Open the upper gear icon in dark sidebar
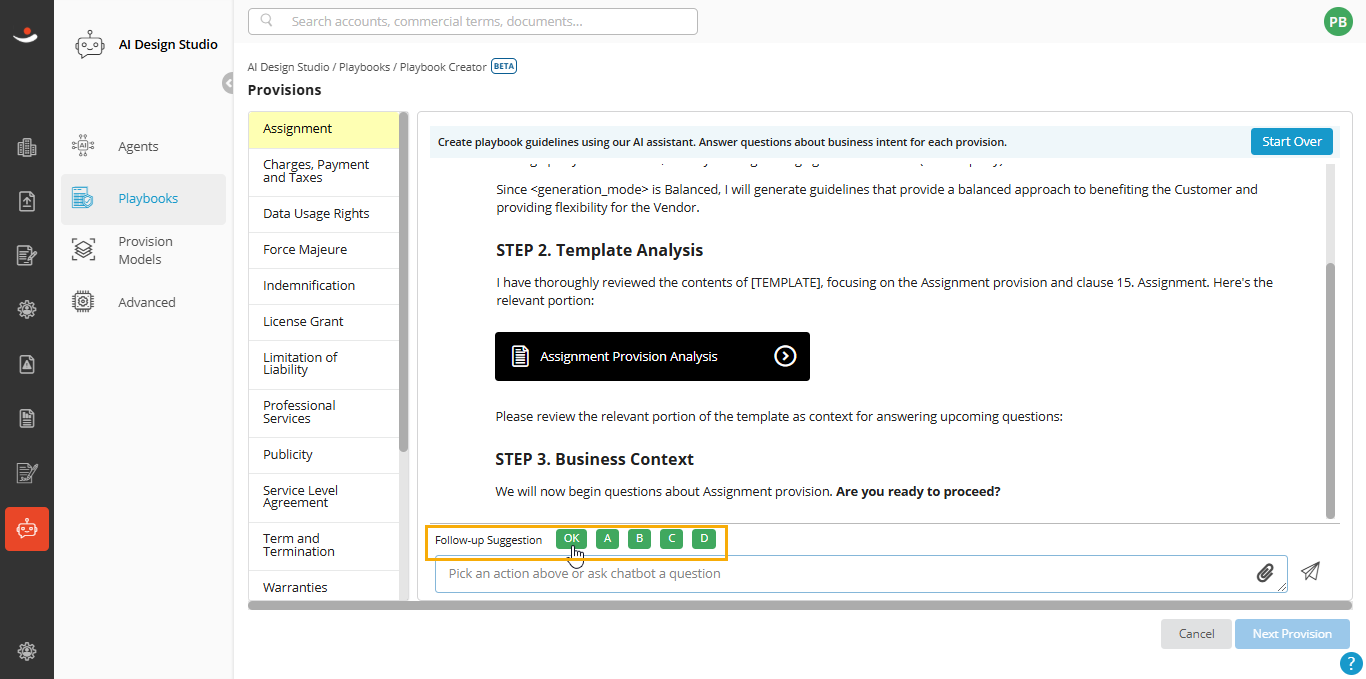1366x679 pixels. click(x=27, y=310)
